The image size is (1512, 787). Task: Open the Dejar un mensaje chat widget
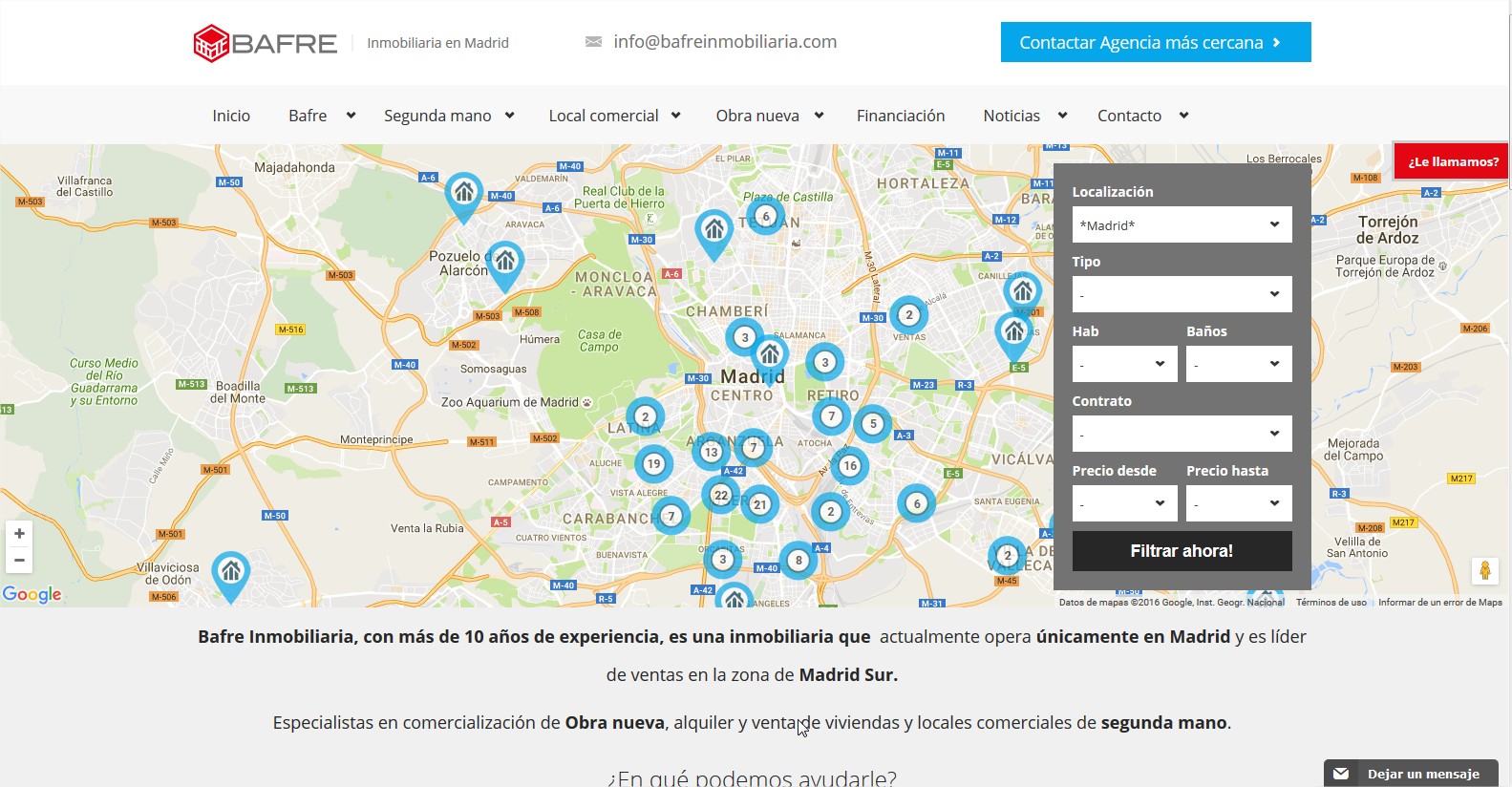[x=1411, y=774]
